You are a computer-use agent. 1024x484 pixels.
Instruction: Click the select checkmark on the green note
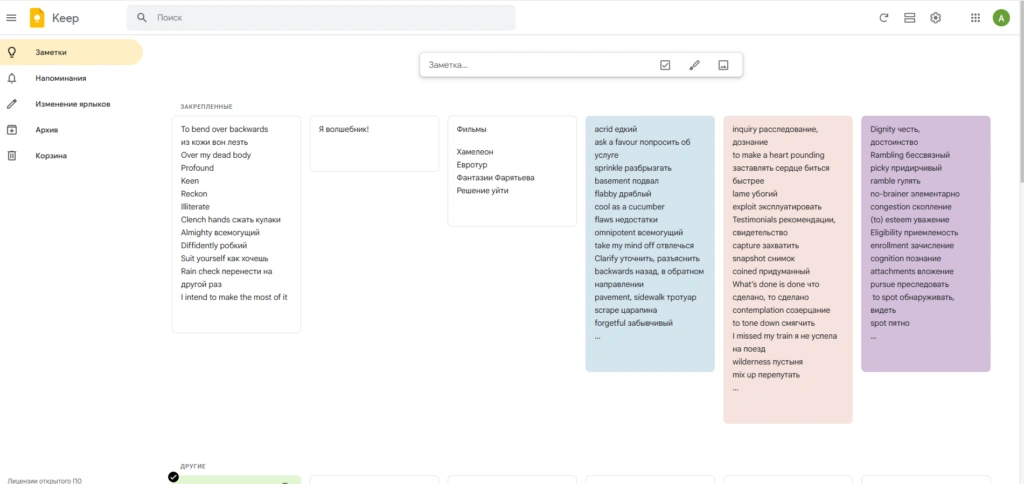(173, 477)
